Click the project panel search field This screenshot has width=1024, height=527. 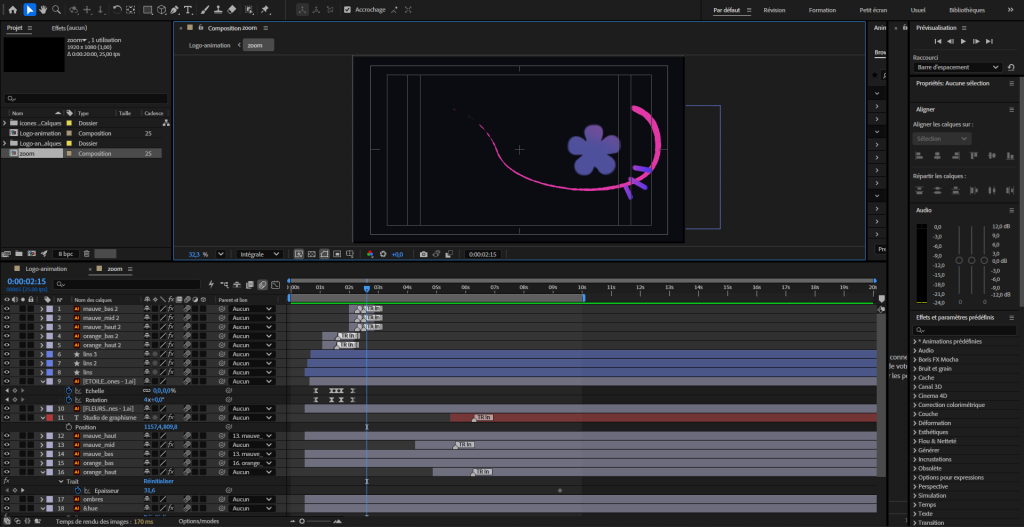(86, 99)
